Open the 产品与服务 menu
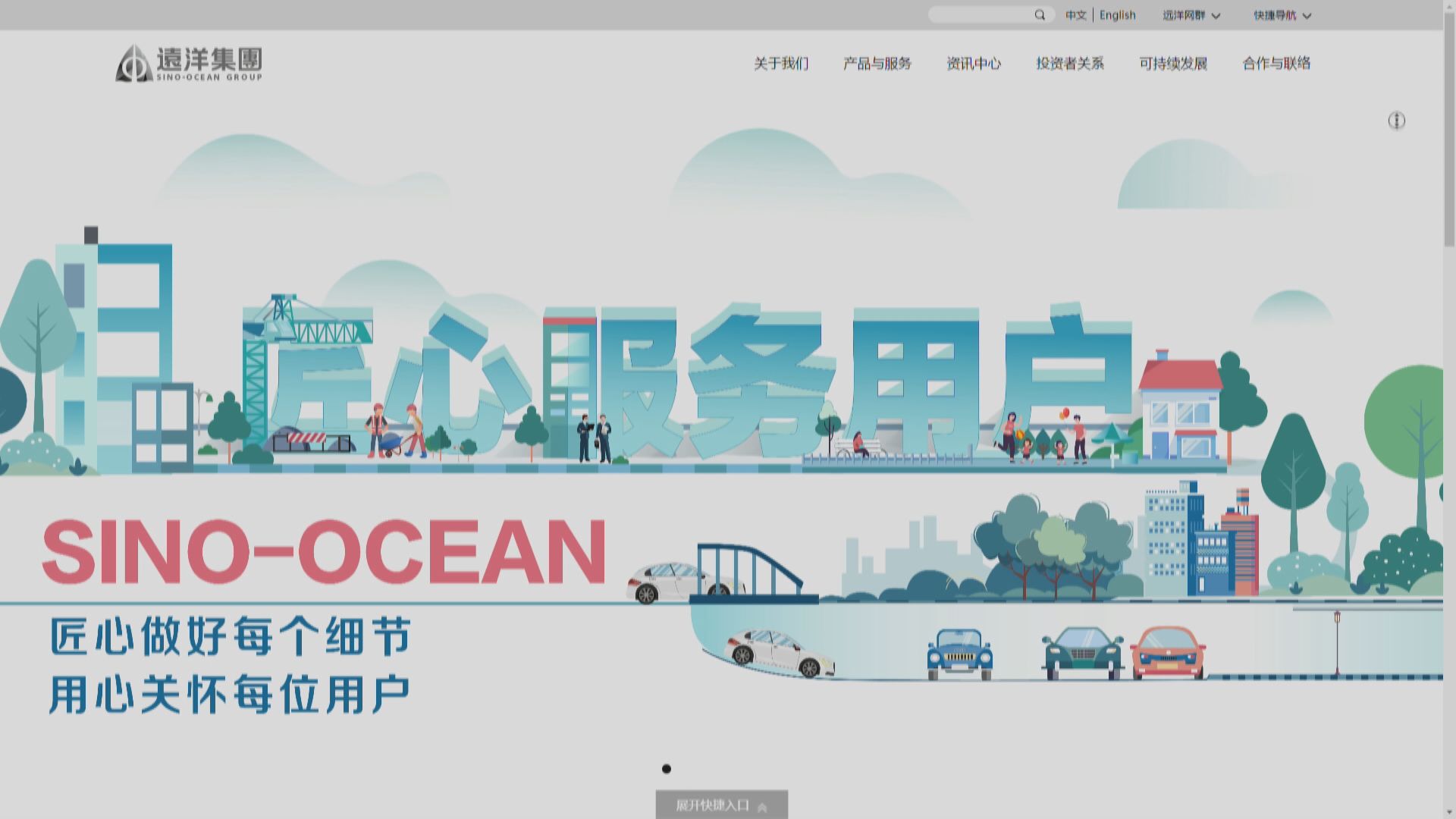1456x819 pixels. 877,64
